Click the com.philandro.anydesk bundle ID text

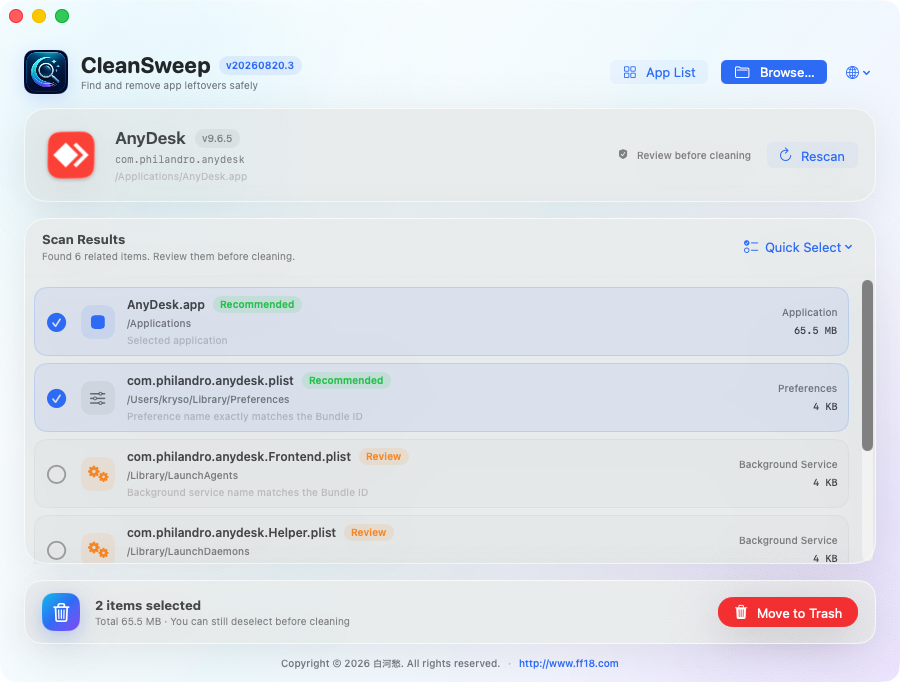point(180,159)
